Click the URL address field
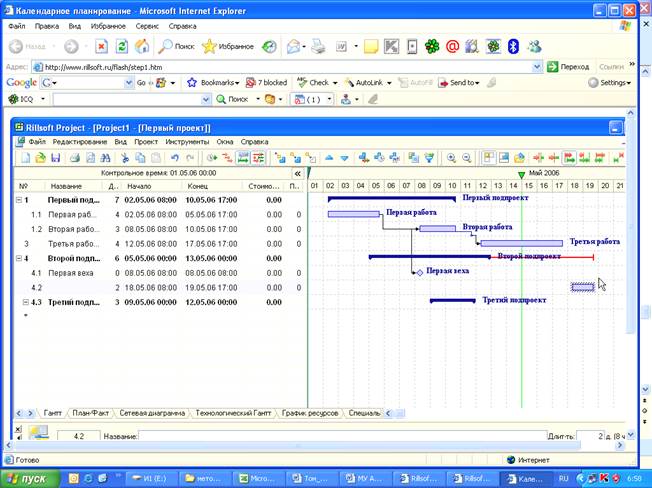 click(x=283, y=67)
